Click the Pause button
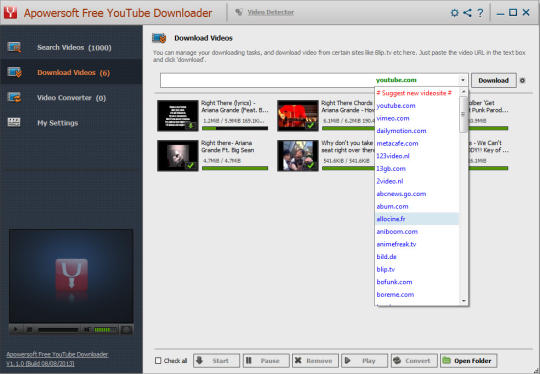540x374 pixels. point(266,361)
